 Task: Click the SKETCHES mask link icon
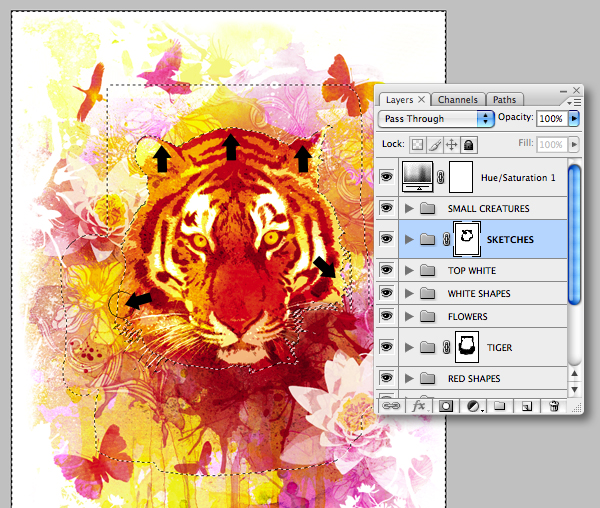[446, 239]
